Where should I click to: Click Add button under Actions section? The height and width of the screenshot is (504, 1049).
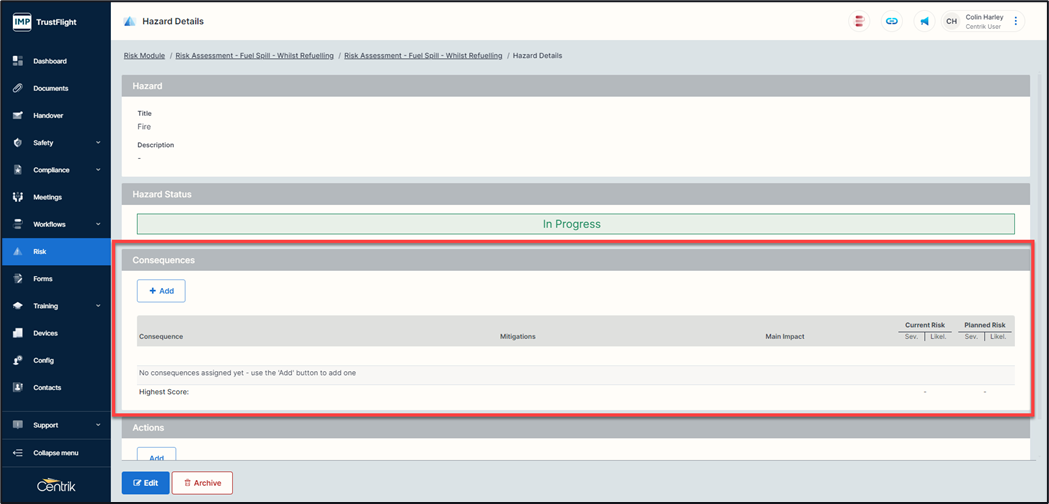(x=157, y=454)
